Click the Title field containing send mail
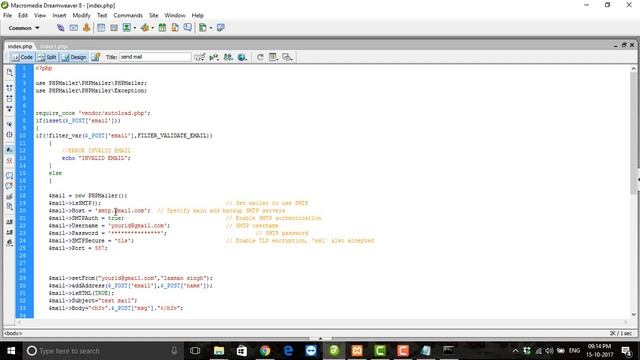 coord(155,57)
